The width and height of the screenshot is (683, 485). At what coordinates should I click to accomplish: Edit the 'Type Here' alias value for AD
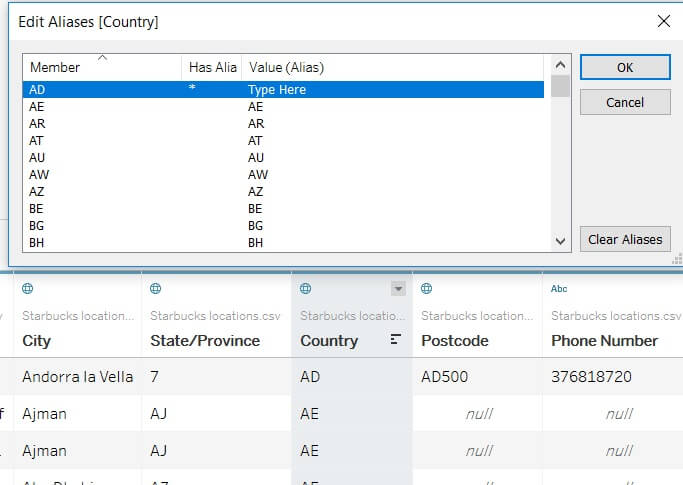(x=277, y=90)
